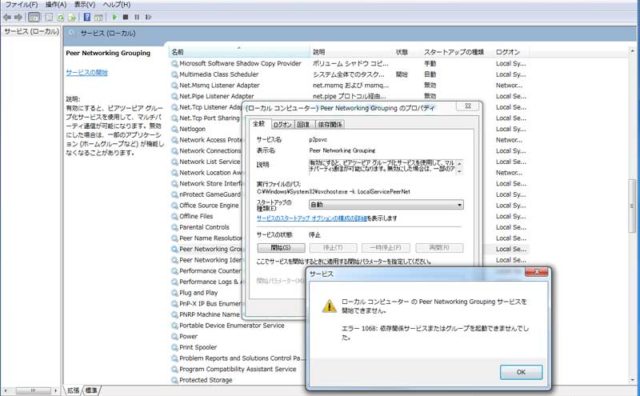Image resolution: width=640 pixels, height=396 pixels.
Task: Click the green Refresh toolbar icon
Action: tap(61, 17)
